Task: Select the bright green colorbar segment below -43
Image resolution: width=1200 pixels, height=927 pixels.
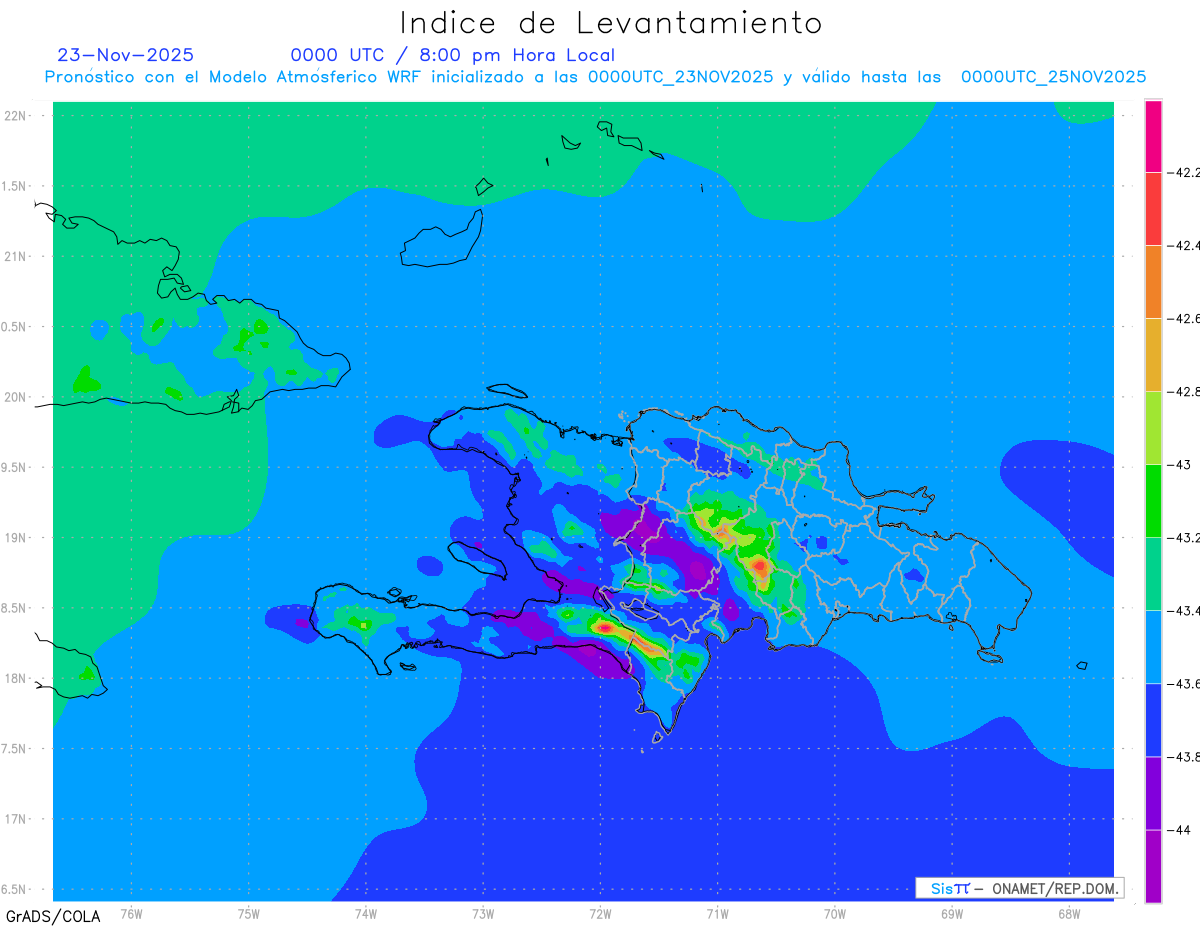Action: pos(1153,500)
